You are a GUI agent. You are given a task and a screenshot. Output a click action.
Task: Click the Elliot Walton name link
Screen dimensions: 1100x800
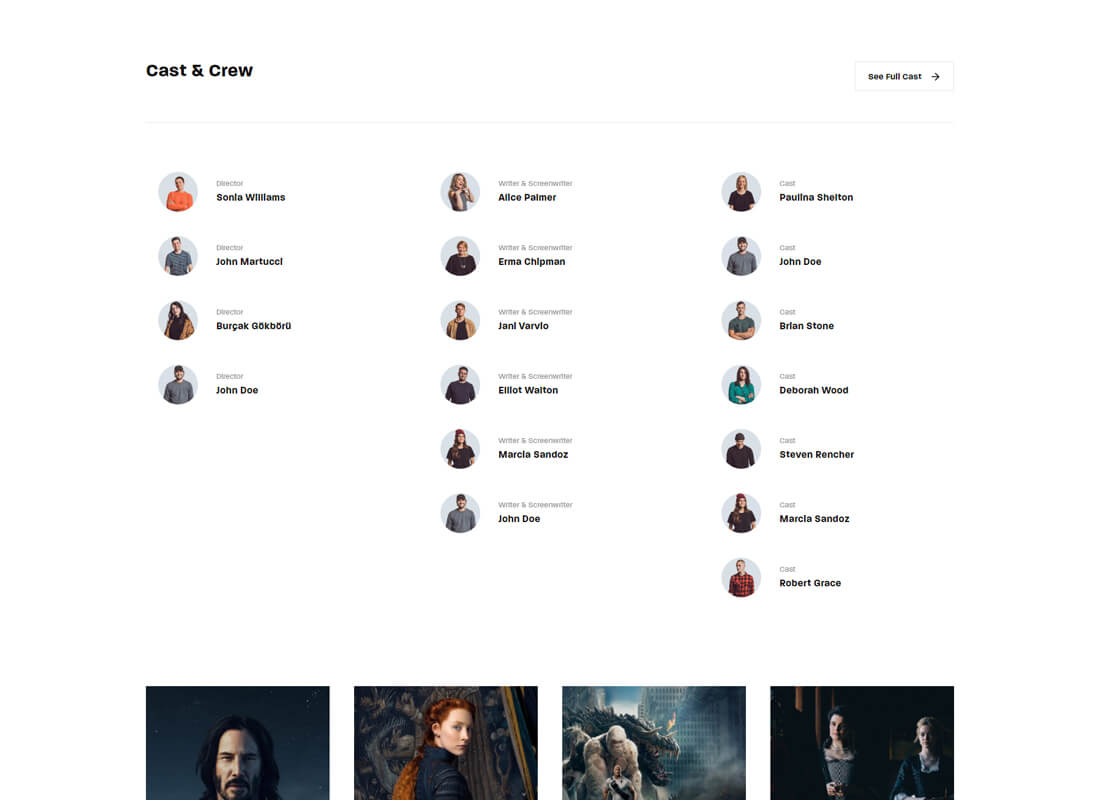click(528, 390)
